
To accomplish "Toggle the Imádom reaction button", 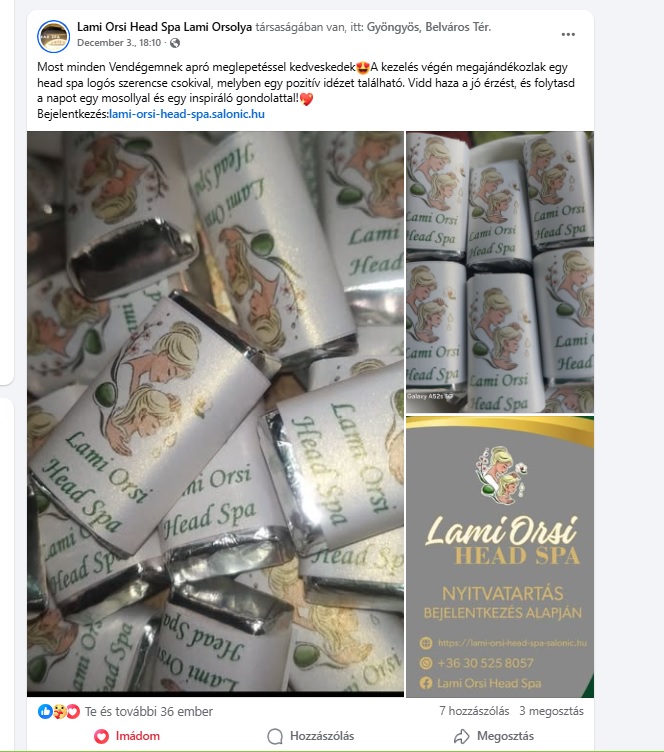I will [x=127, y=736].
